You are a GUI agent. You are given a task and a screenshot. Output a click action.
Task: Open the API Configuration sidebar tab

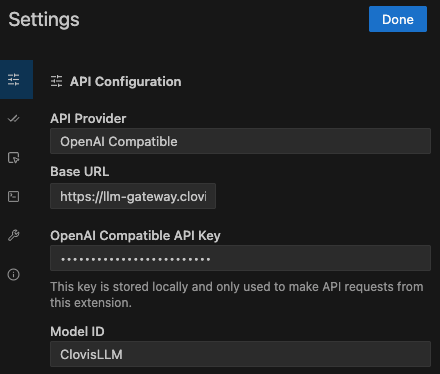(16, 79)
